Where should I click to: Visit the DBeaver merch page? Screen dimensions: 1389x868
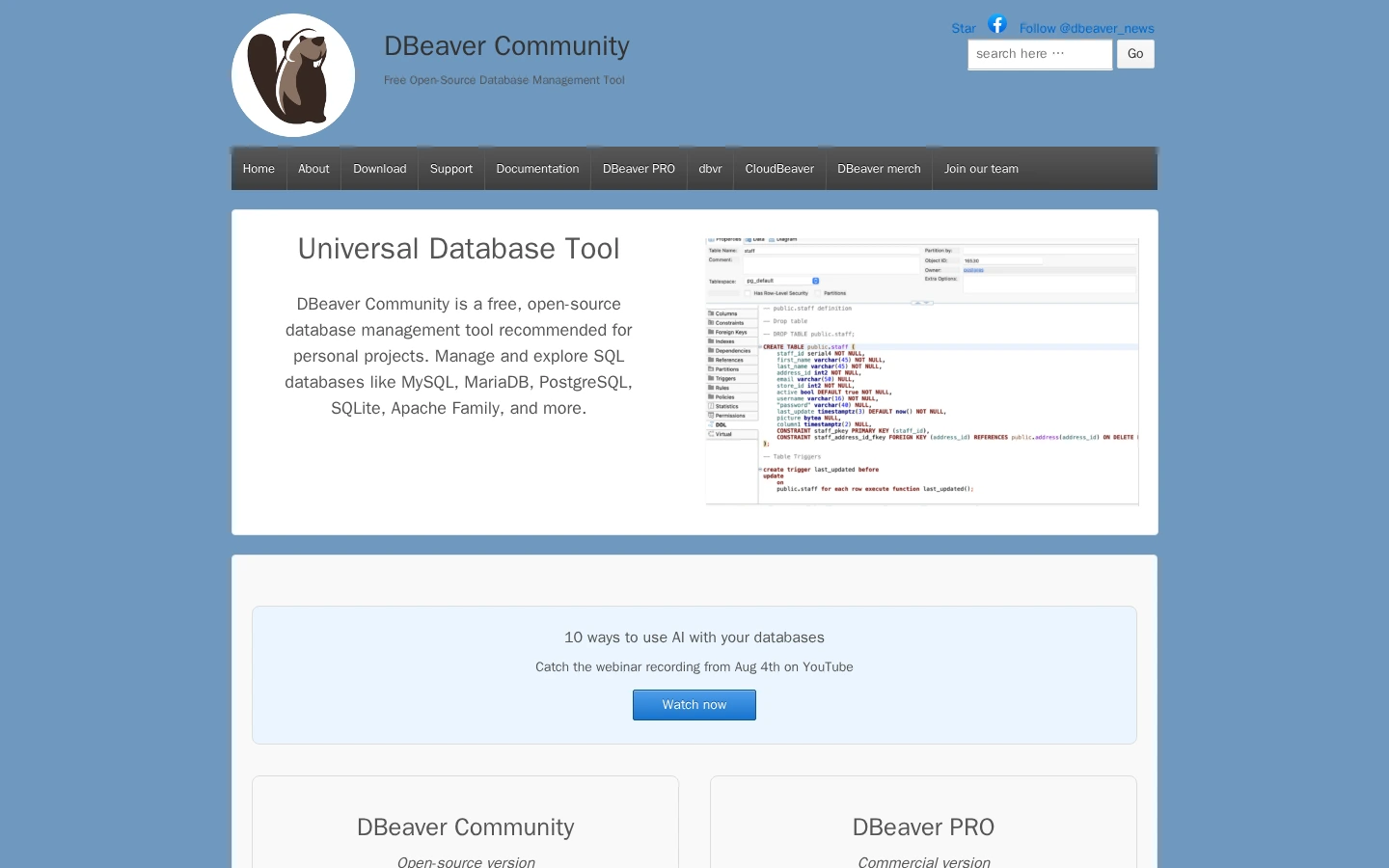(879, 169)
